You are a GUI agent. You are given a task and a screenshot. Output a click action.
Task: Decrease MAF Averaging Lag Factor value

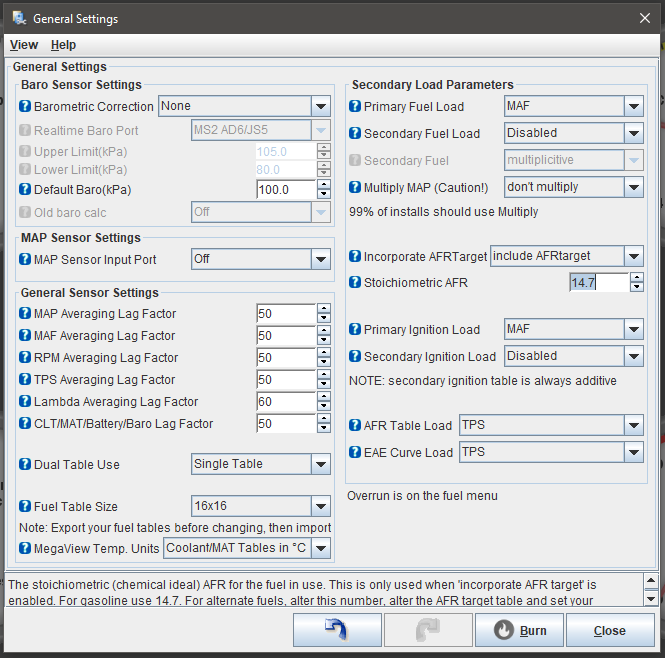pos(324,340)
